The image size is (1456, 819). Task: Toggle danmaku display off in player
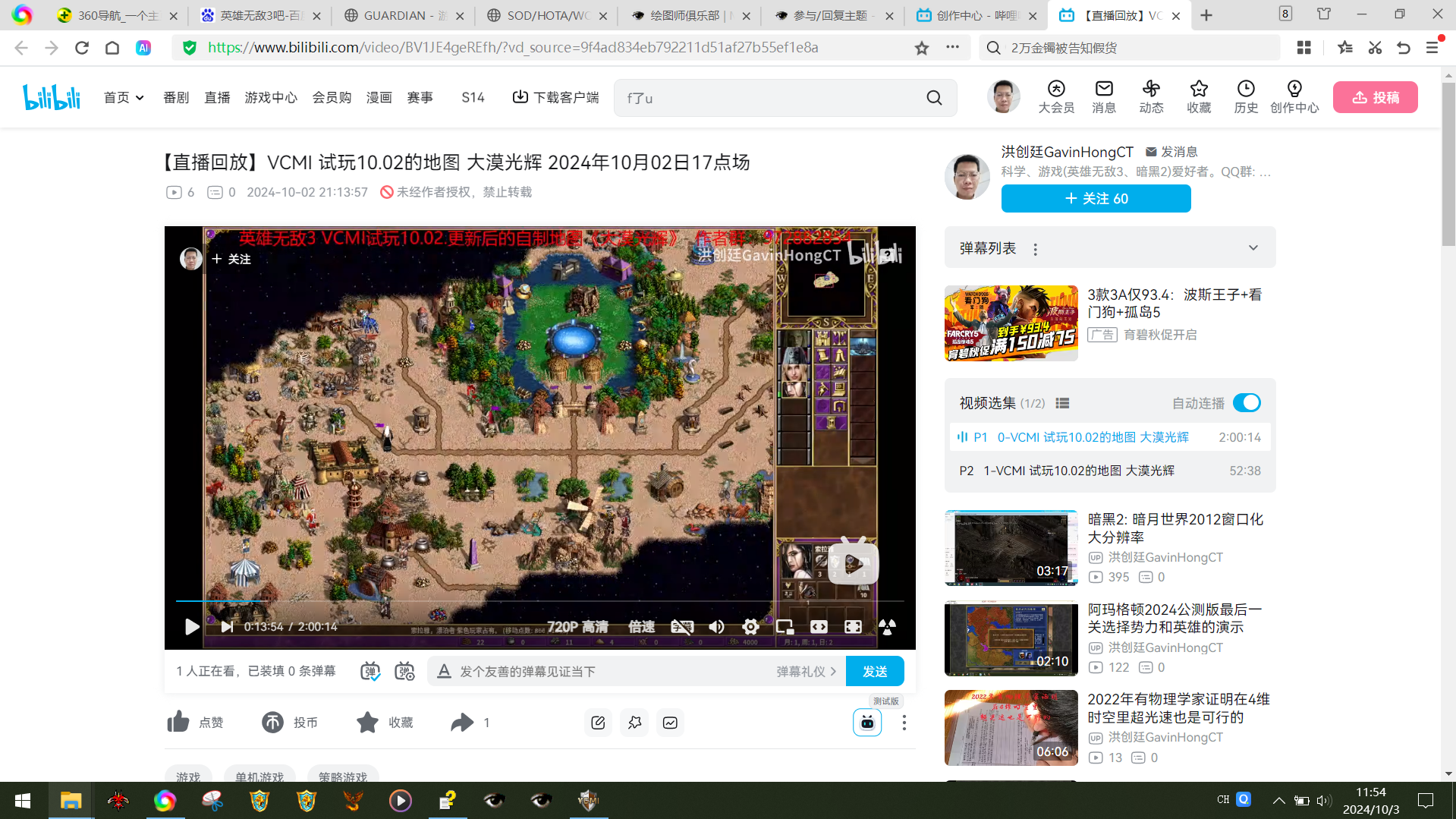pos(682,627)
